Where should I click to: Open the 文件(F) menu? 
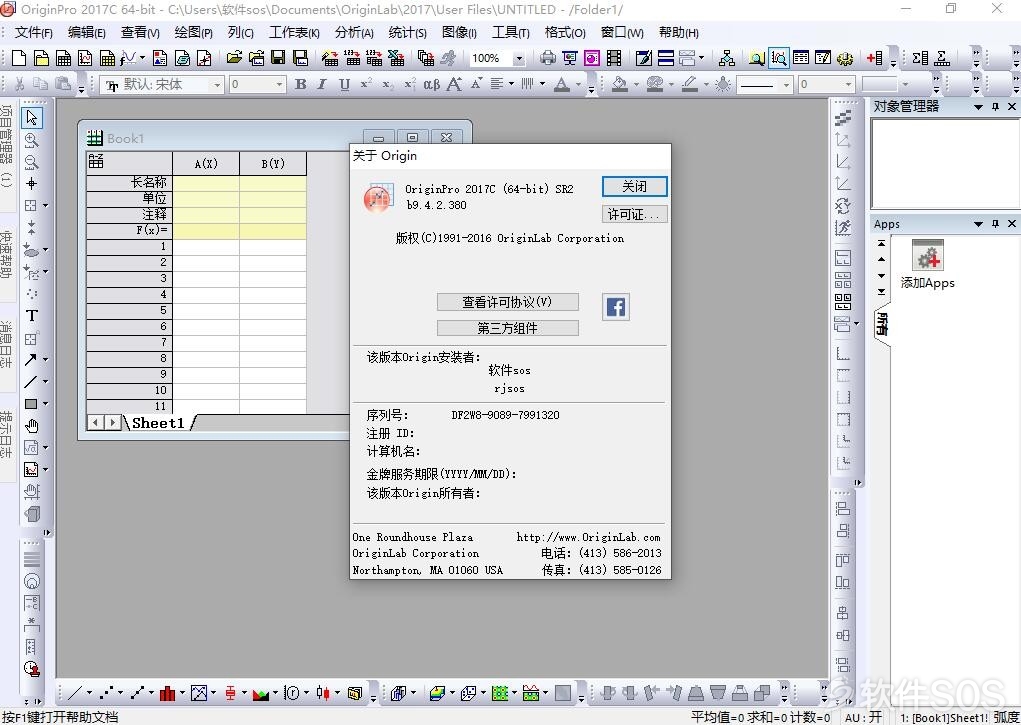point(33,33)
